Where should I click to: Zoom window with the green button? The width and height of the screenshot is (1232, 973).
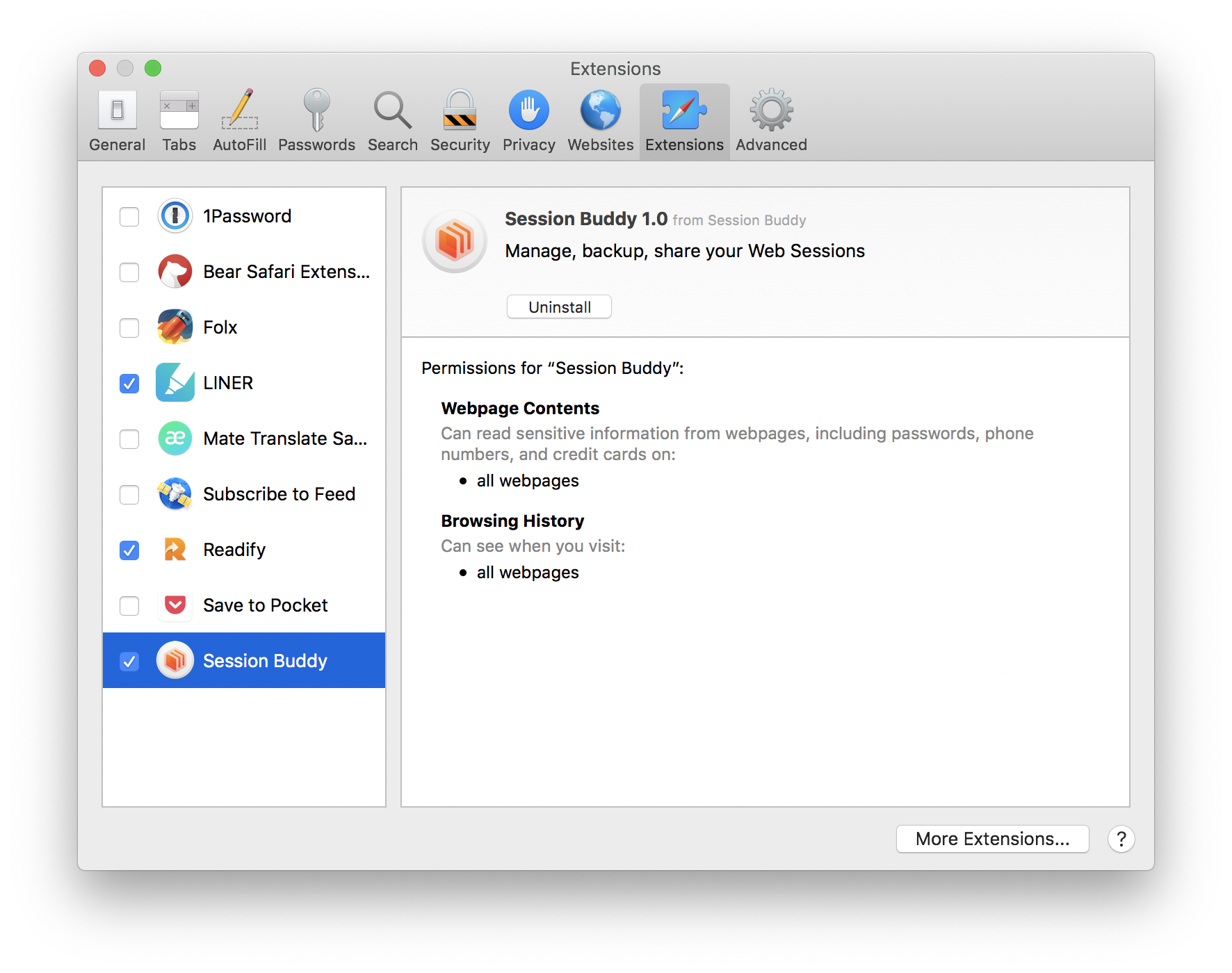[153, 68]
